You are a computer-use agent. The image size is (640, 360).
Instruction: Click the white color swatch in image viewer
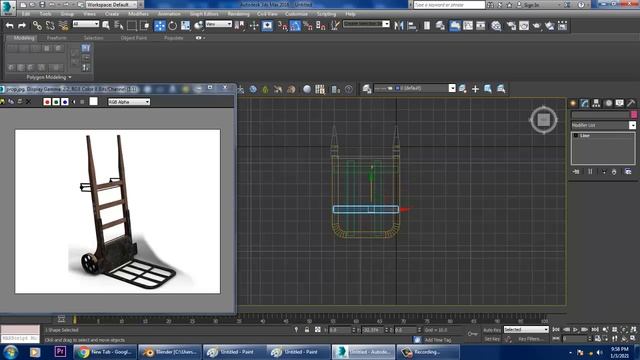point(93,101)
